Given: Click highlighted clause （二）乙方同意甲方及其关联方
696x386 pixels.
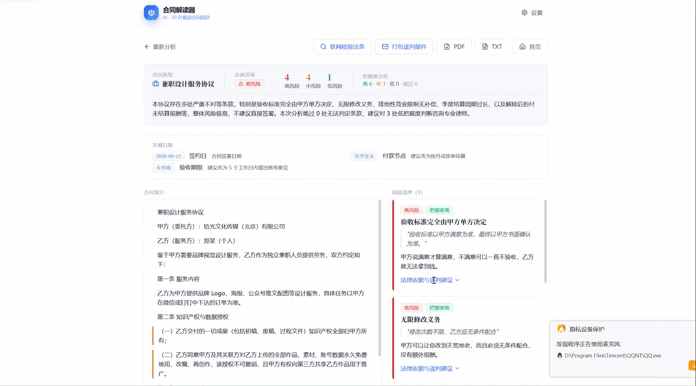Looking at the screenshot, I should [262, 364].
